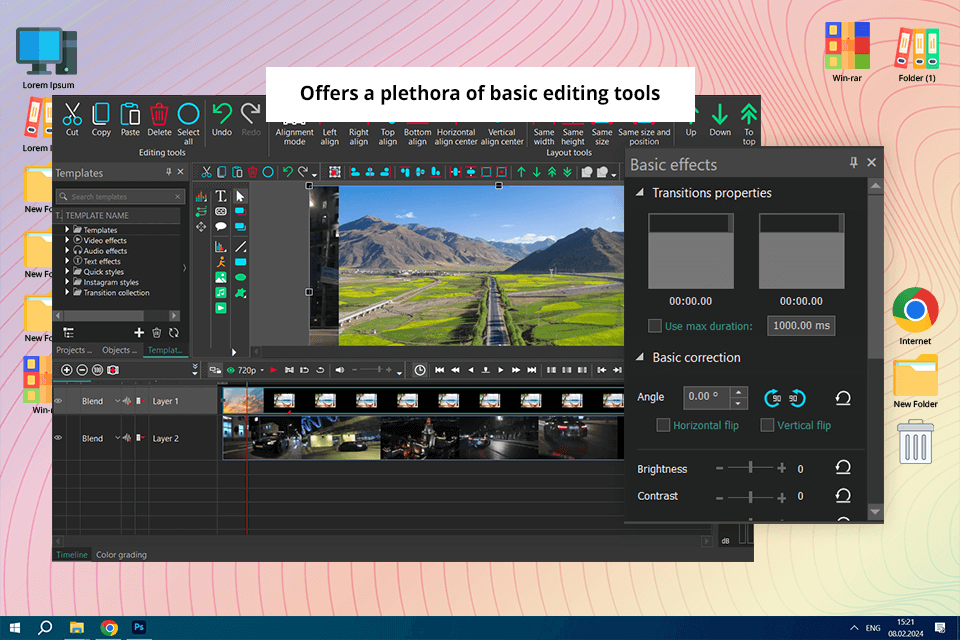This screenshot has height=640, width=960.
Task: Expand the Audio effects tree node
Action: (67, 250)
